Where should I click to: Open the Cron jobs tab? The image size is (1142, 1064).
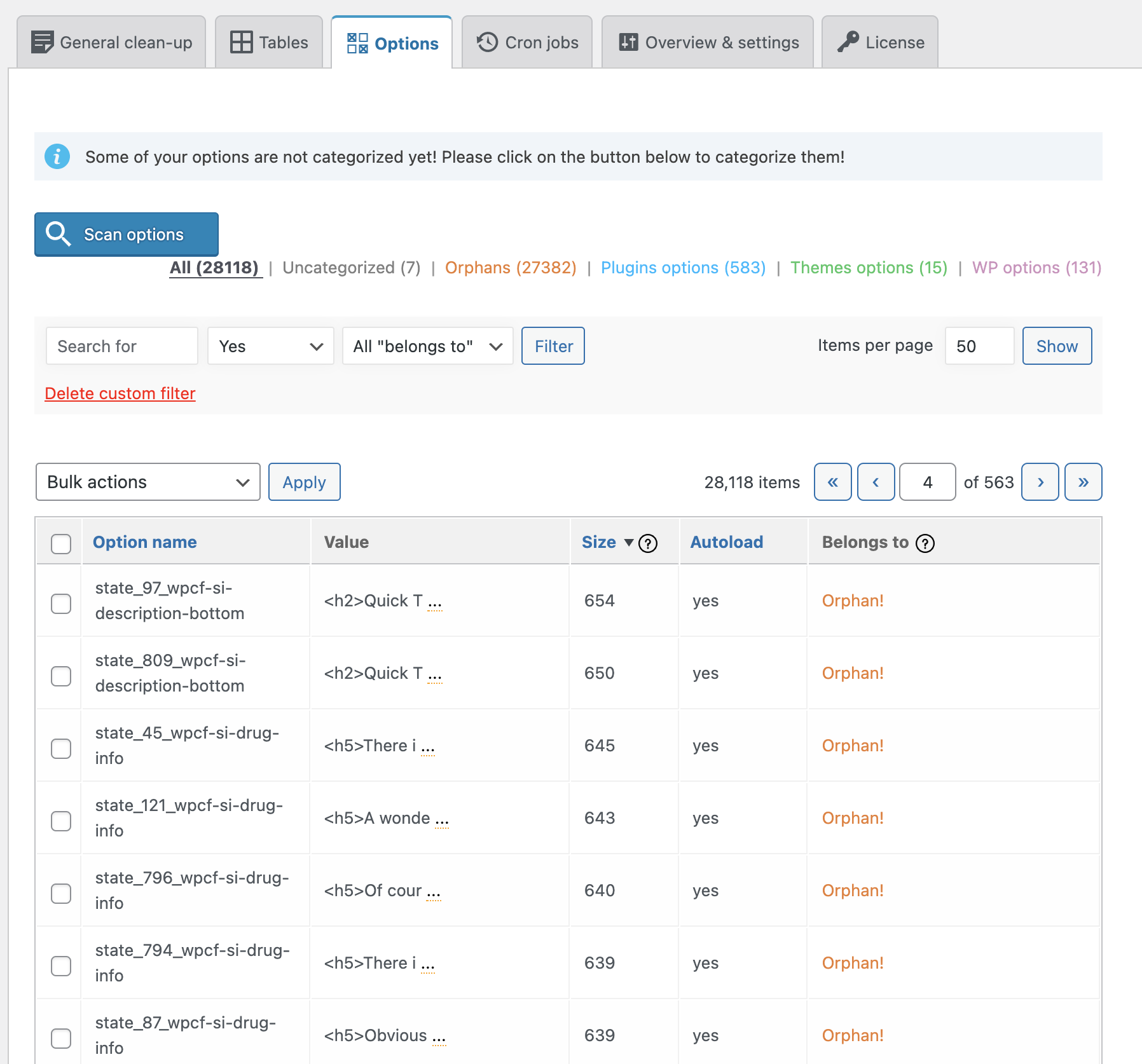527,42
